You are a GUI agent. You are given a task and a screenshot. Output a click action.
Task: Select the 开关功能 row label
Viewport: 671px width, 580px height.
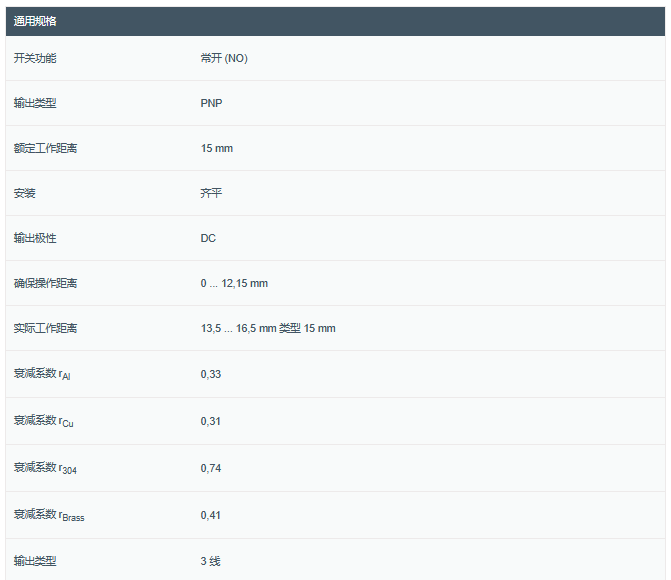[x=35, y=58]
